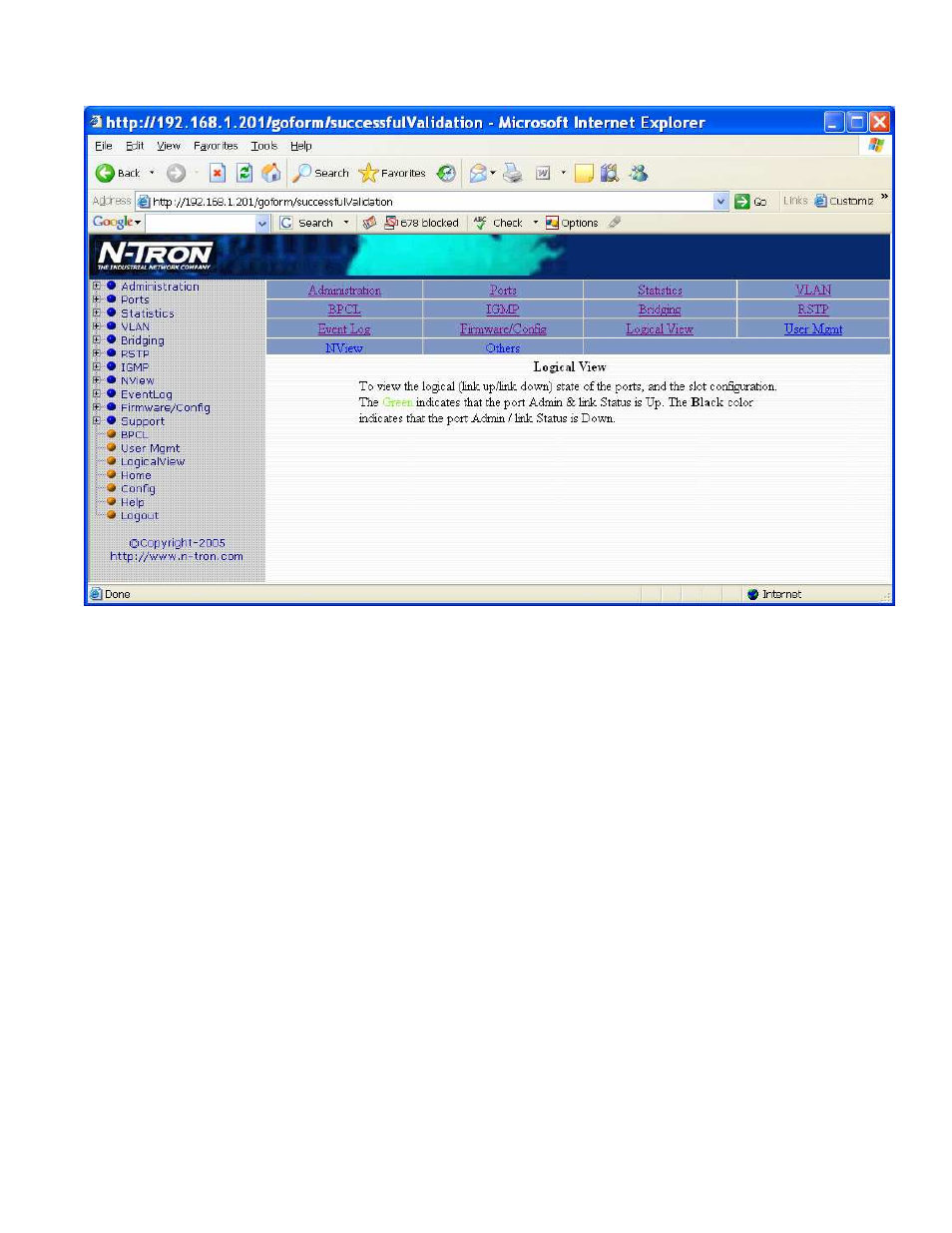Screen dimensions: 952x1233
Task: Open the VLAN link in top table
Action: [813, 291]
